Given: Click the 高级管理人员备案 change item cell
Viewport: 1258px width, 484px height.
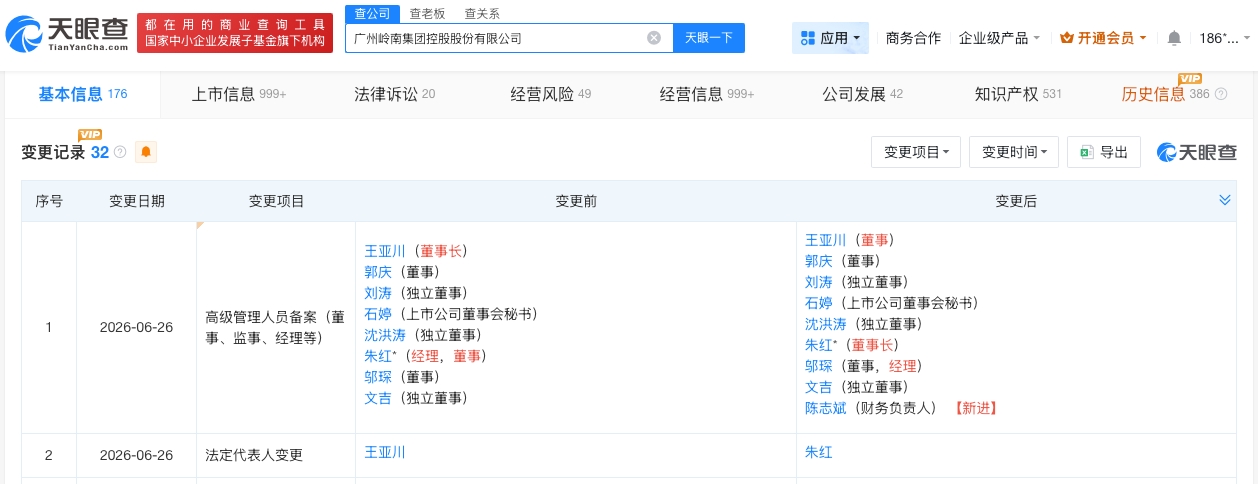Looking at the screenshot, I should point(275,327).
